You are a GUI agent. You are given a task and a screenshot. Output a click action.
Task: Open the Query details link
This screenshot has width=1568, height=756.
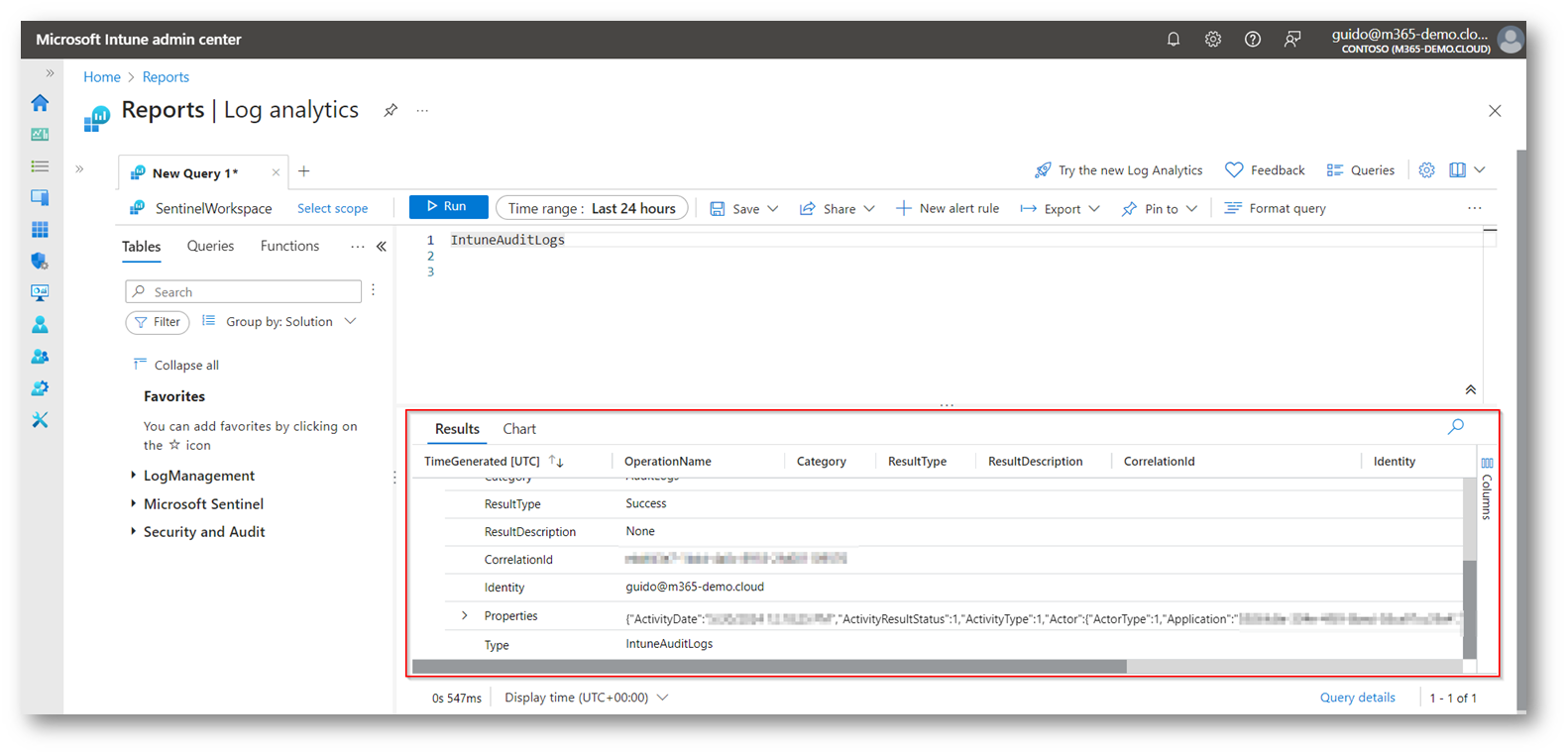[1357, 698]
